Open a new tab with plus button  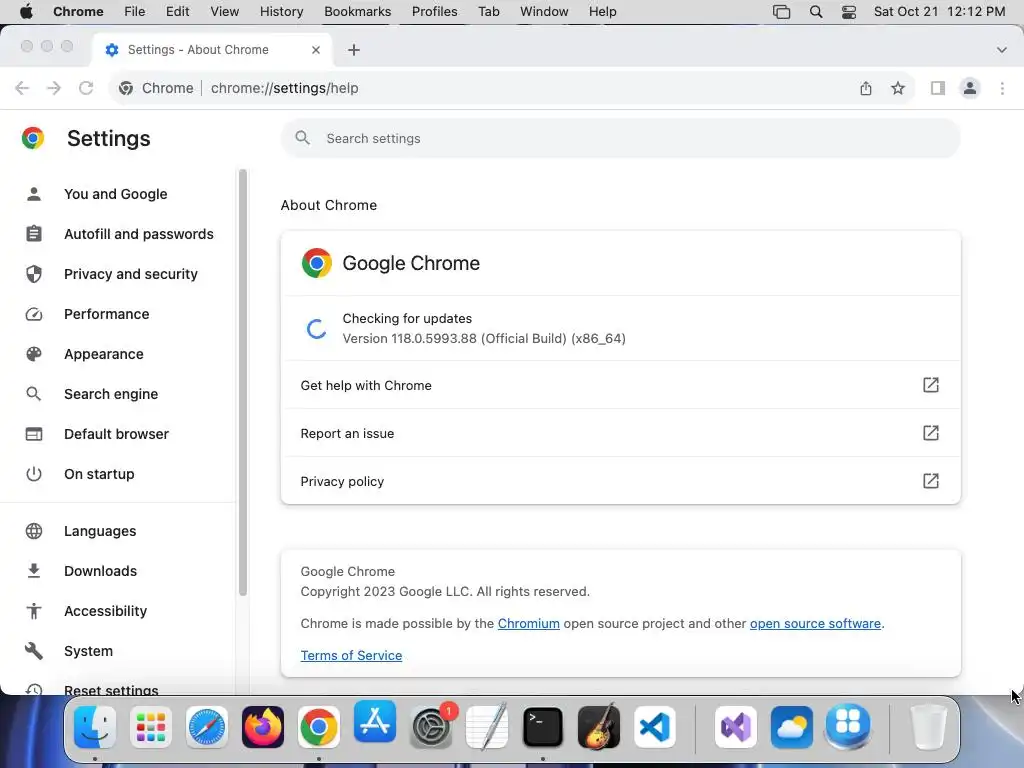(354, 50)
